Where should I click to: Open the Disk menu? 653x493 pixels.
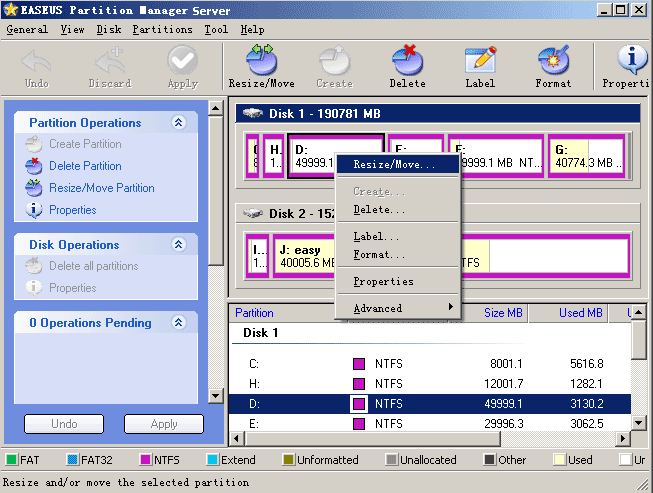109,30
